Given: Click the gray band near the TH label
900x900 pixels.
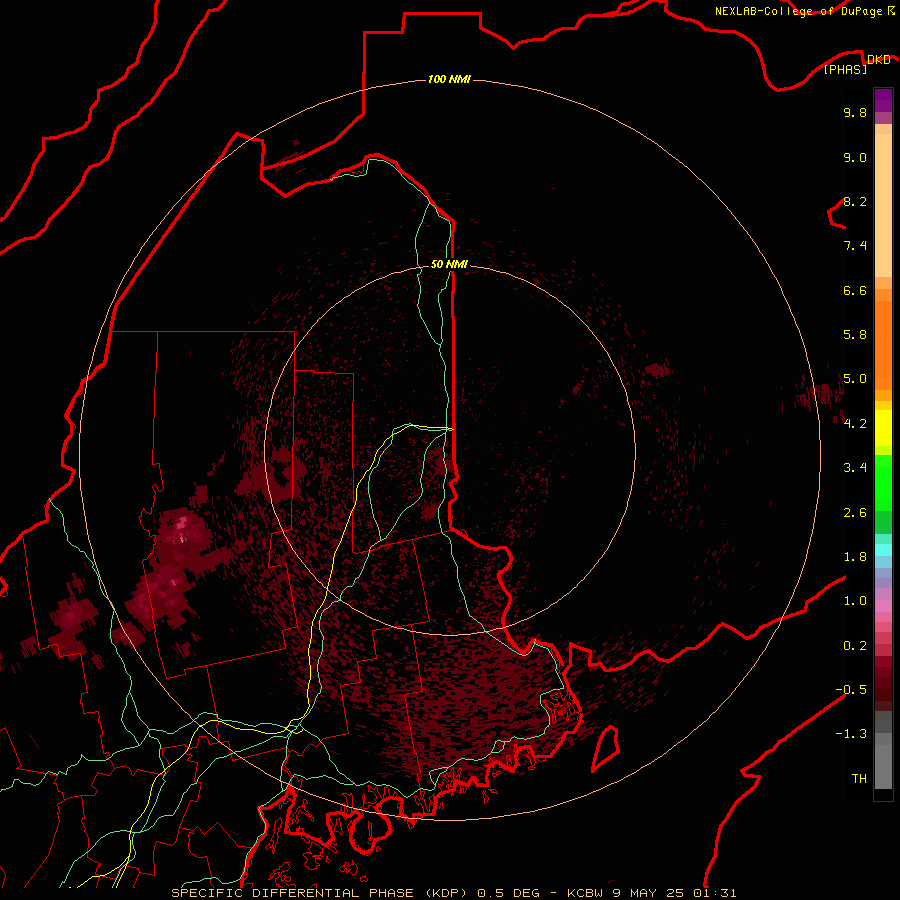Looking at the screenshot, I should 883,769.
